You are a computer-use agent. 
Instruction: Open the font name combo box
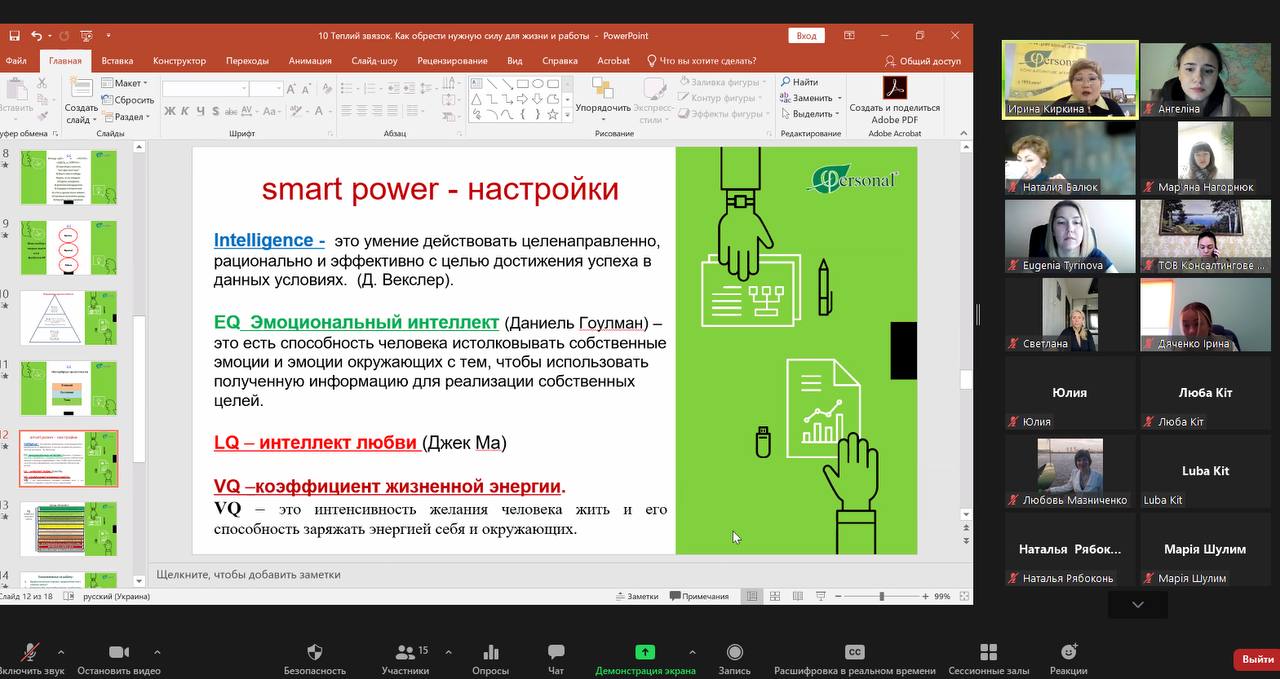(205, 89)
